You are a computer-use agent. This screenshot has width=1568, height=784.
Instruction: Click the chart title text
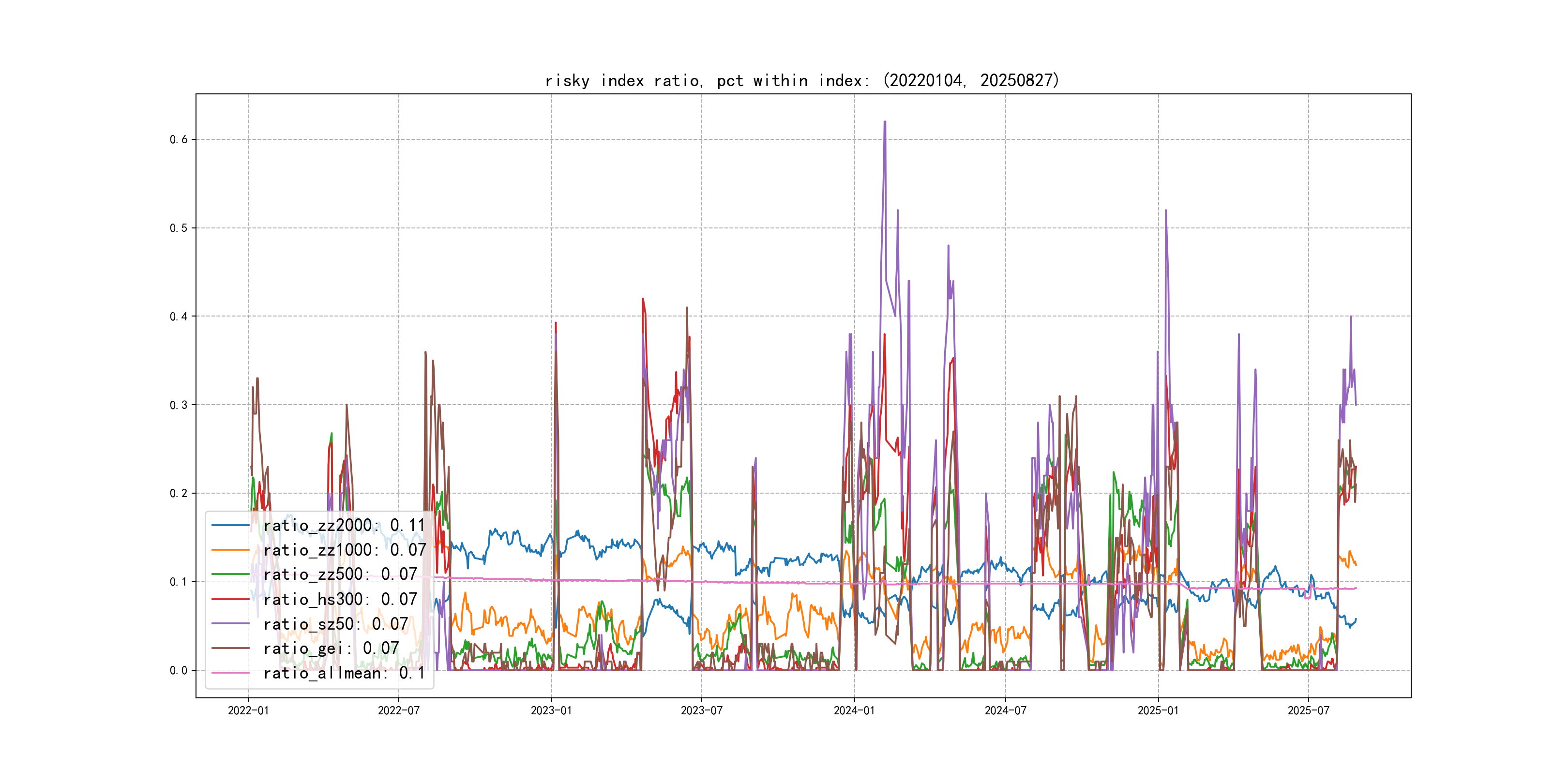(801, 80)
